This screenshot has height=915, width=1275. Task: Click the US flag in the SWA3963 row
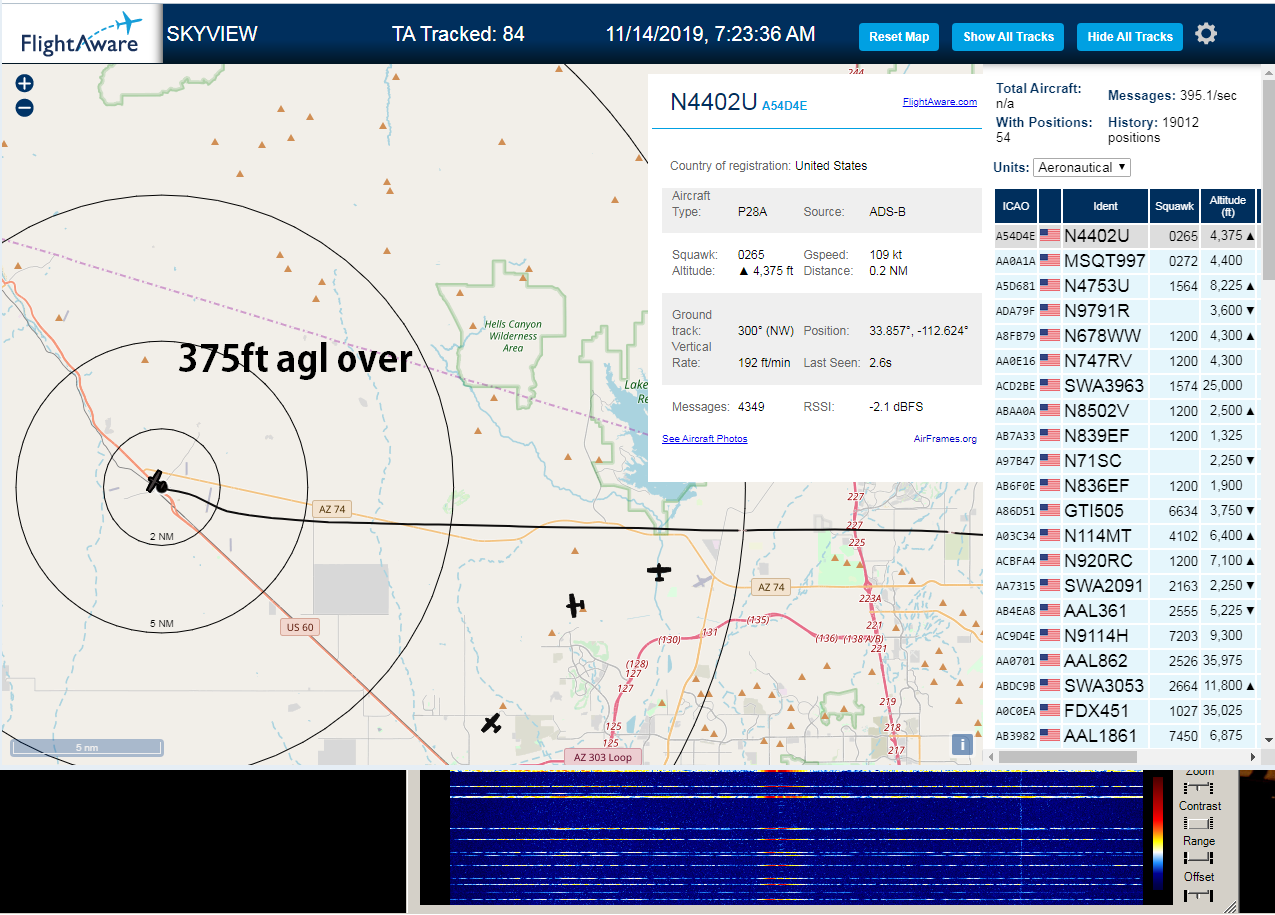click(x=1050, y=386)
